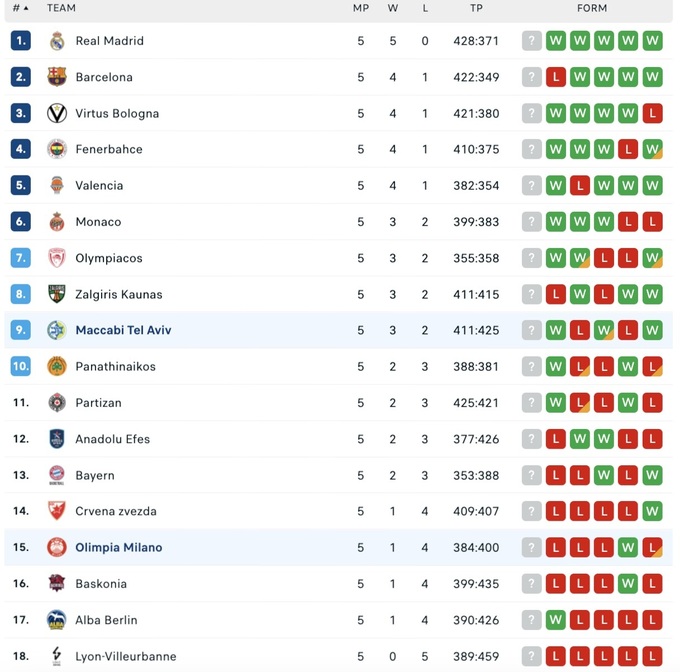Click the Panathinaikos club logo icon

click(57, 366)
